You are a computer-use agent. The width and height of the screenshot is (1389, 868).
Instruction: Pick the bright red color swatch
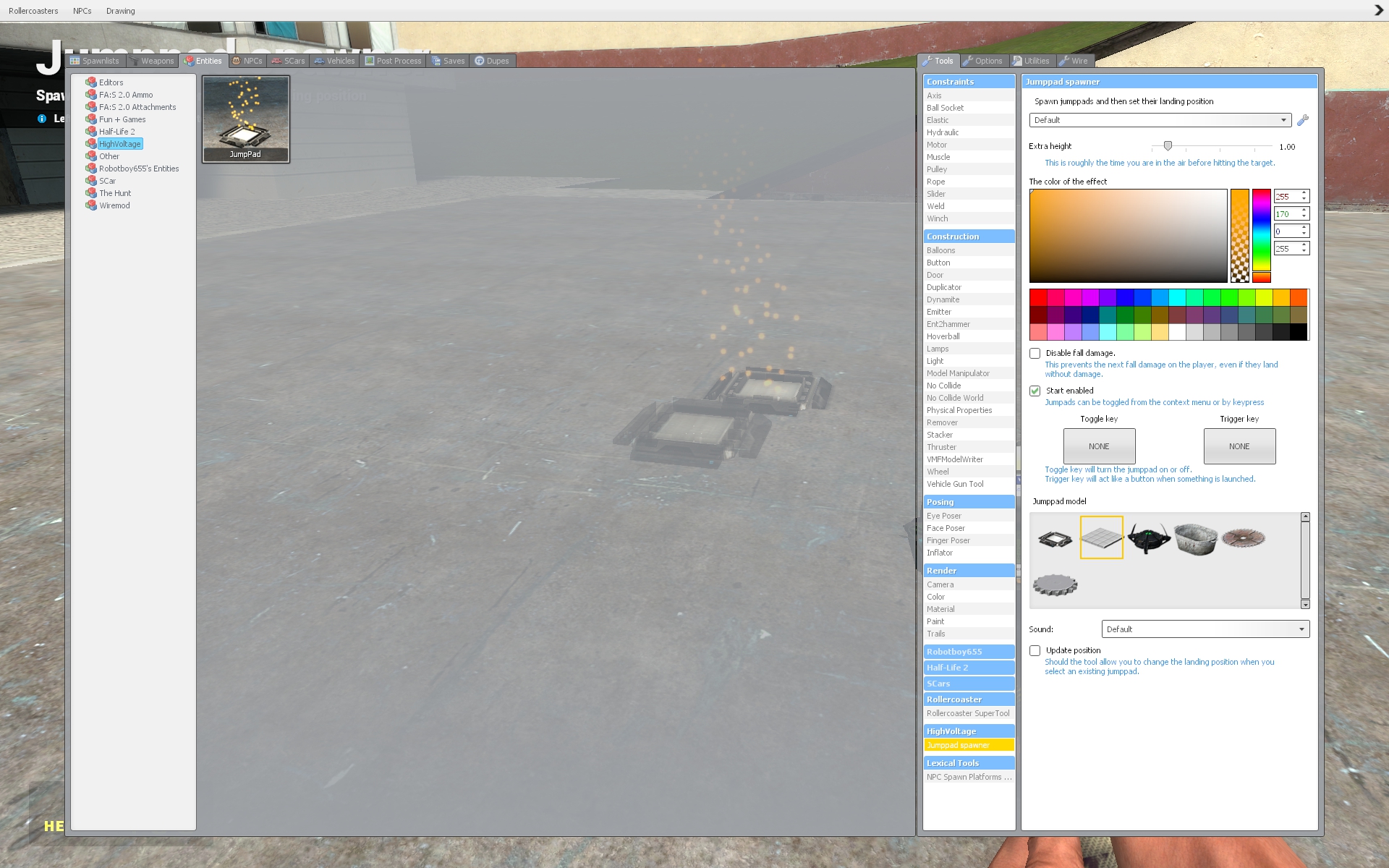coord(1038,297)
